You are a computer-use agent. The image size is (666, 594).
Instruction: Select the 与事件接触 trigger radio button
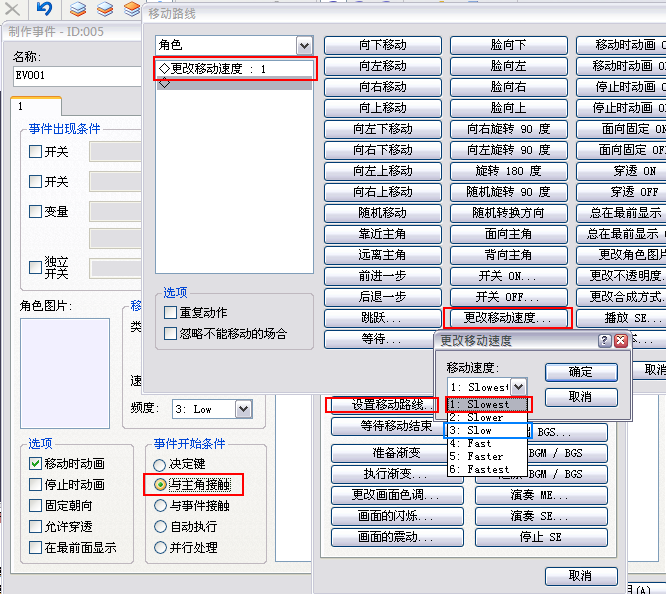tap(160, 505)
